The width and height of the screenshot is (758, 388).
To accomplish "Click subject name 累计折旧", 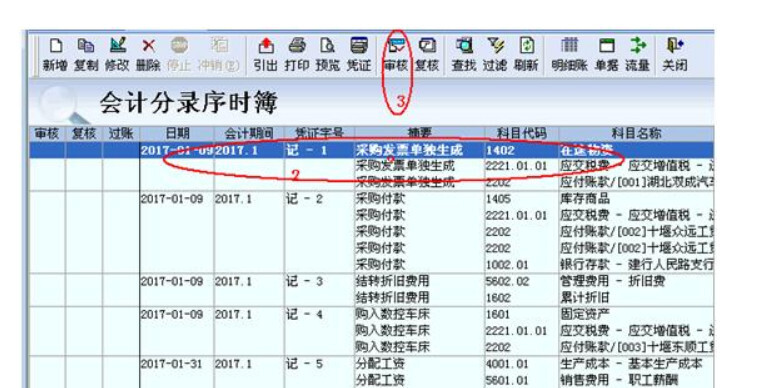I will [585, 298].
